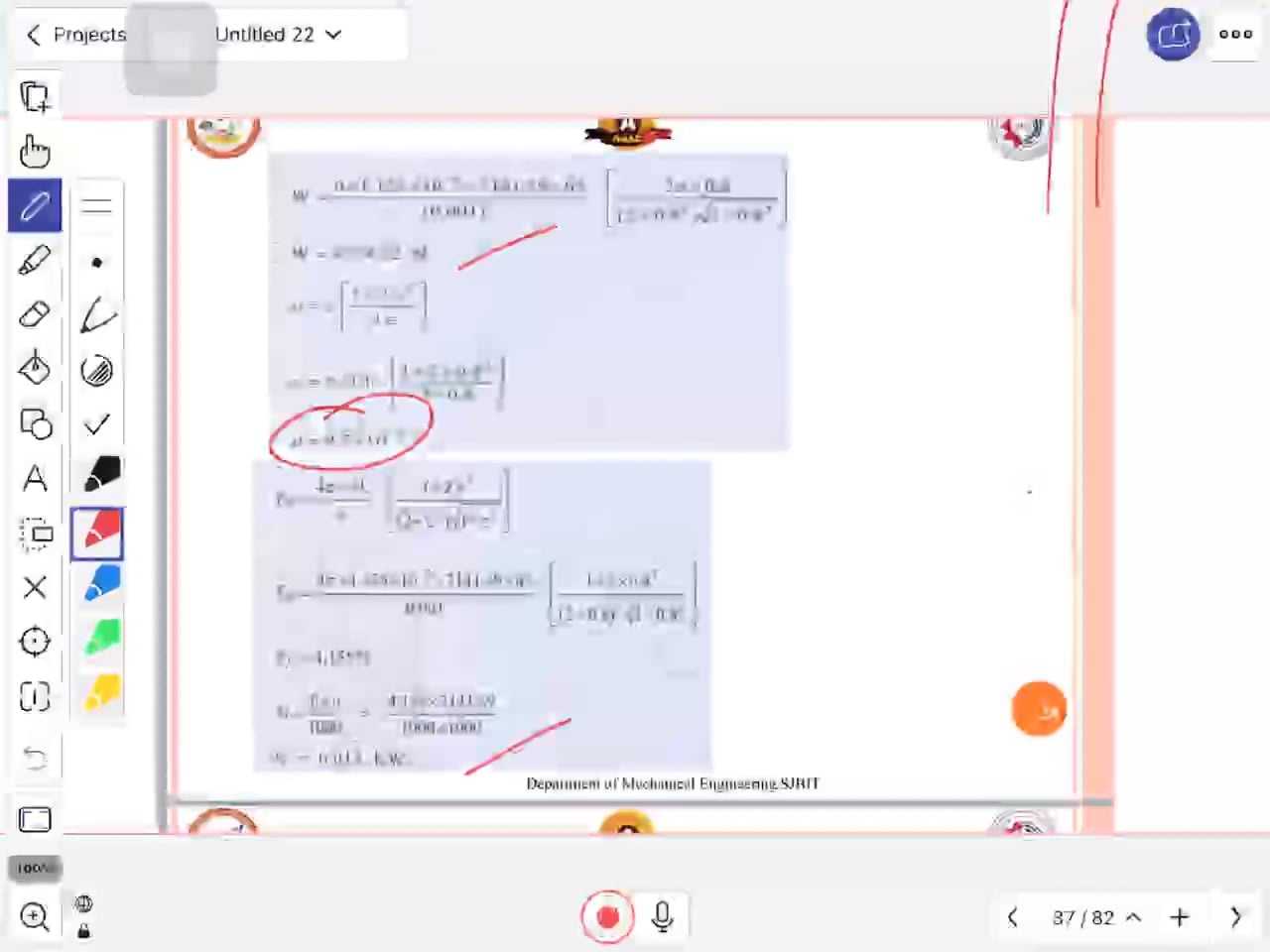Image resolution: width=1270 pixels, height=952 pixels.
Task: Pick the yellow pen color
Action: tap(100, 693)
